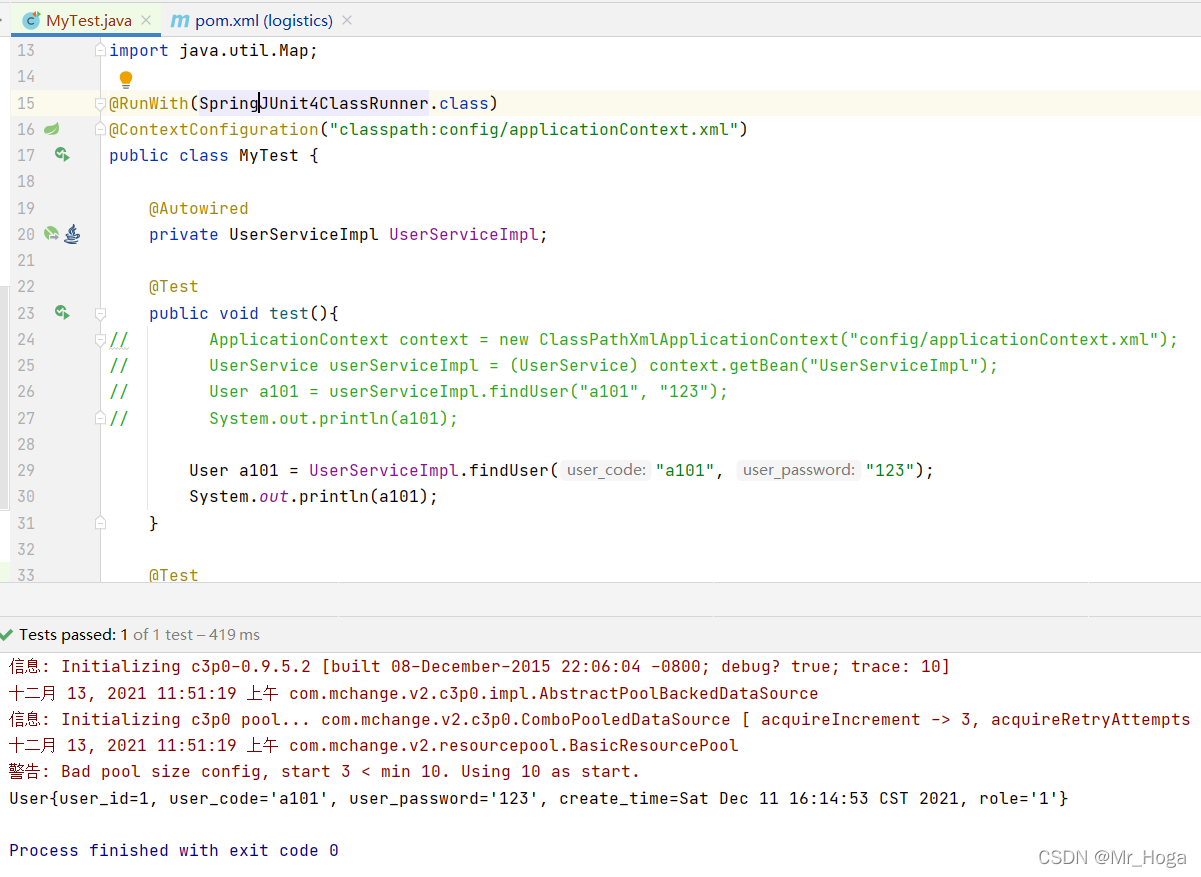Screen dimensions: 1201x877
Task: Click the lightbulb intention icon near line 14
Action: pos(125,78)
